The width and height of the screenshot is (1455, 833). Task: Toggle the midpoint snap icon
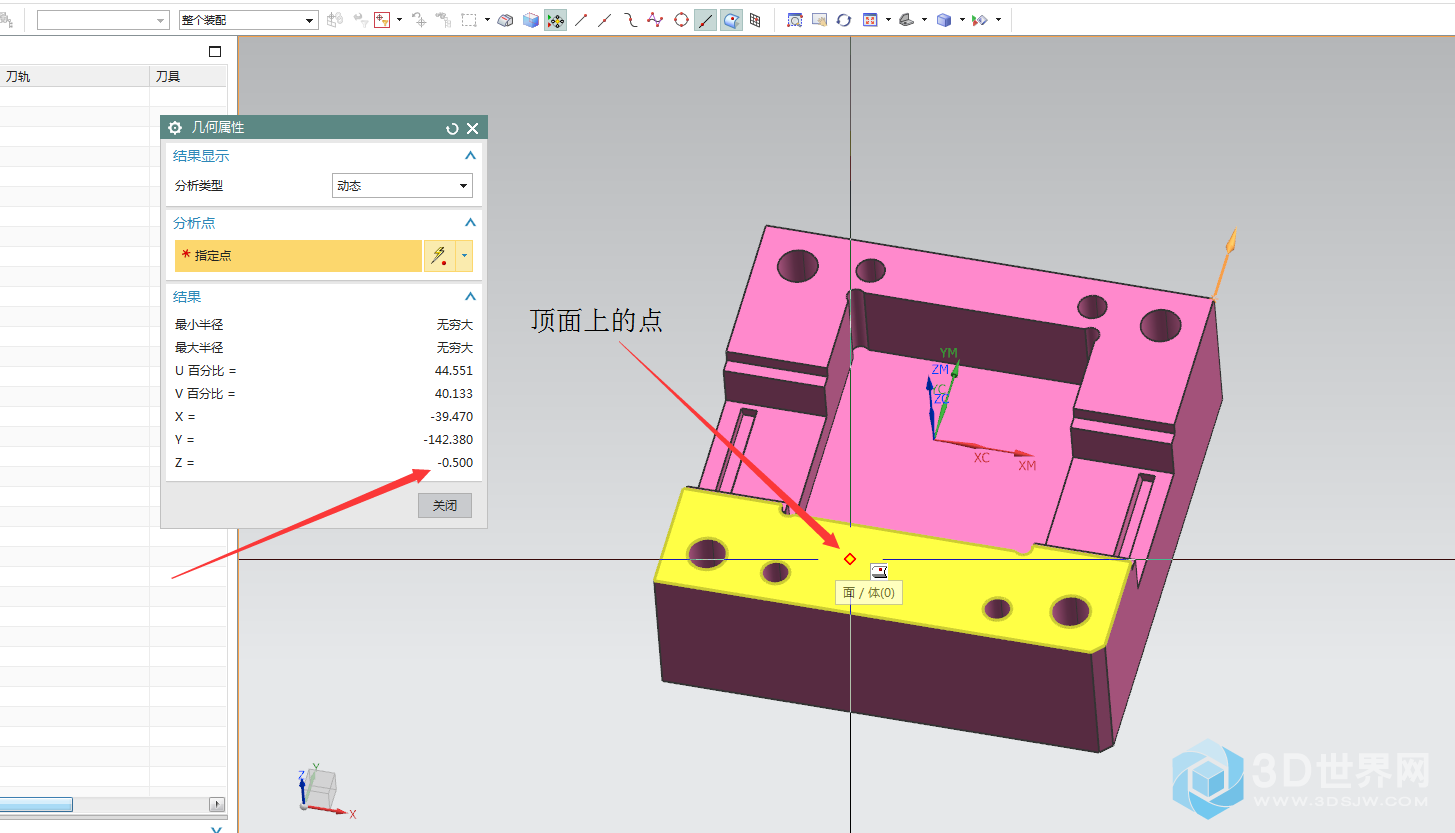pyautogui.click(x=605, y=20)
